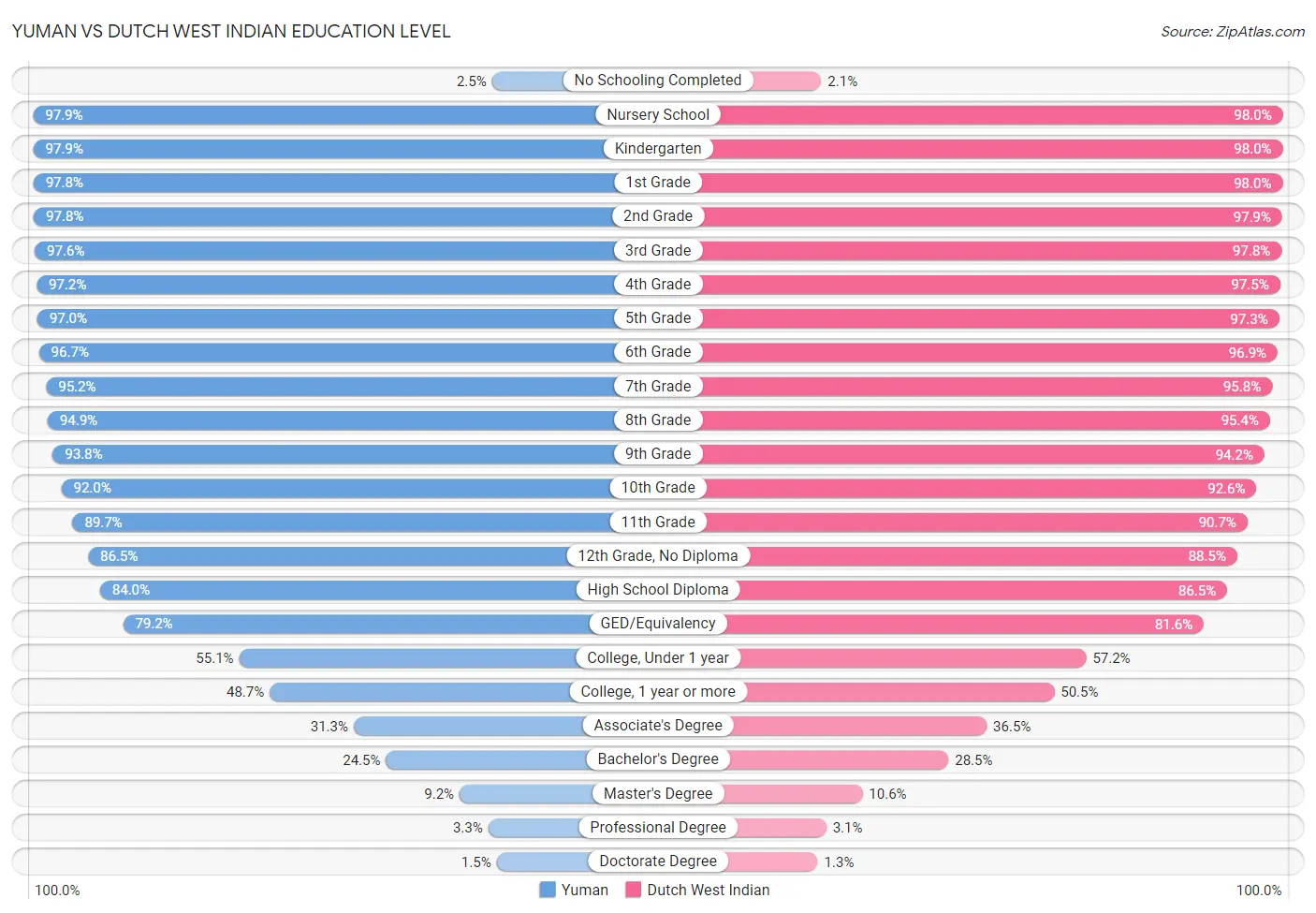
Task: Click the Dutch West Indian pink legend swatch
Action: [x=634, y=890]
